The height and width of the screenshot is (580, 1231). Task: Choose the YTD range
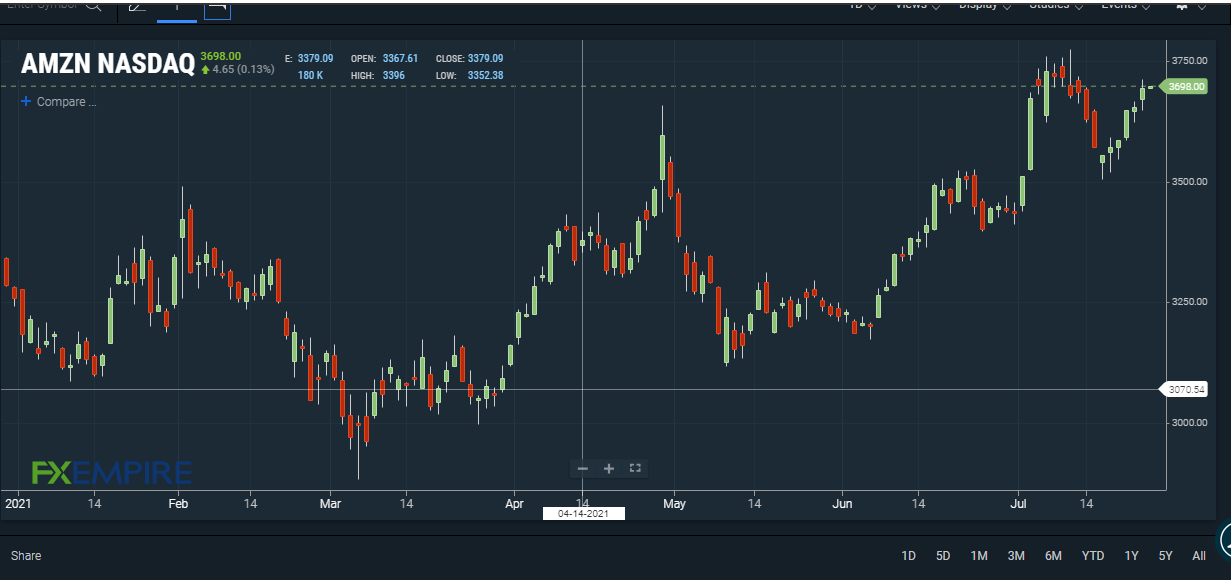point(1093,555)
